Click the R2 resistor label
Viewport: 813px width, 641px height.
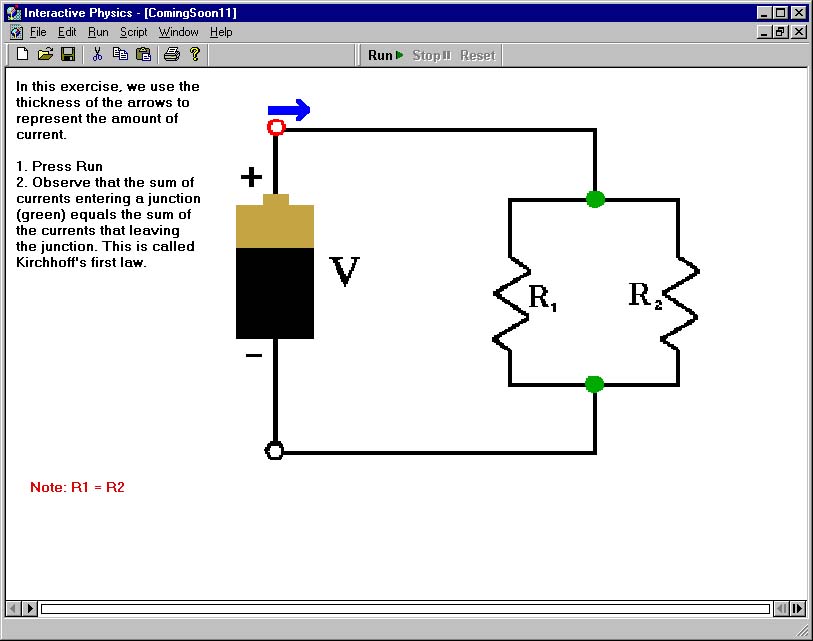(646, 295)
